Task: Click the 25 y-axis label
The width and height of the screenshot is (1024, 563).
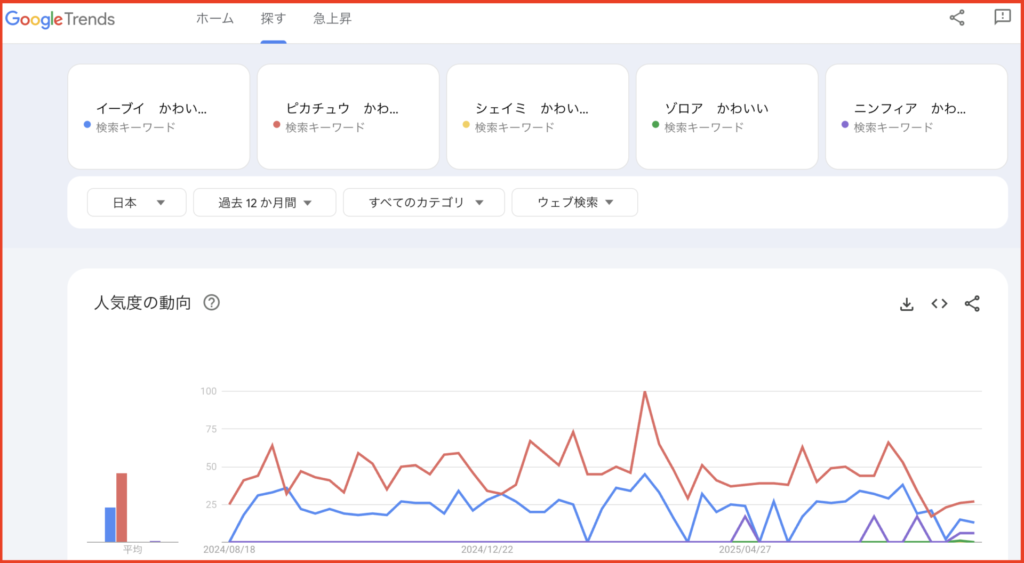Action: [212, 504]
